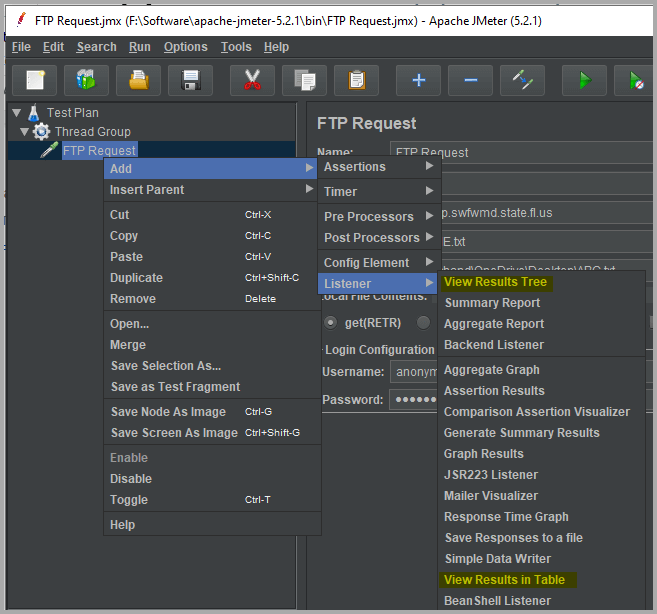
Task: Choose View Results in Table listener
Action: point(504,580)
